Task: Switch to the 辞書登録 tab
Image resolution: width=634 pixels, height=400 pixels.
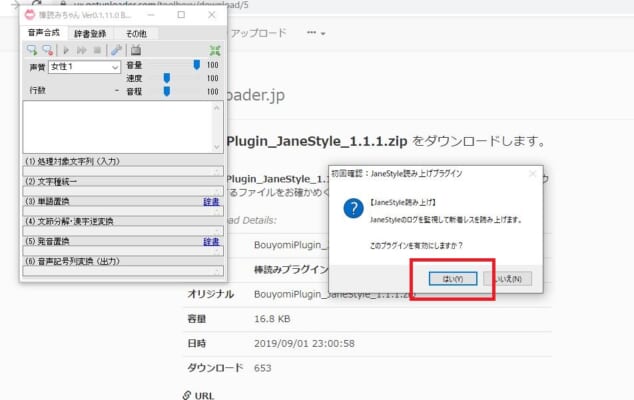Action: (x=90, y=34)
